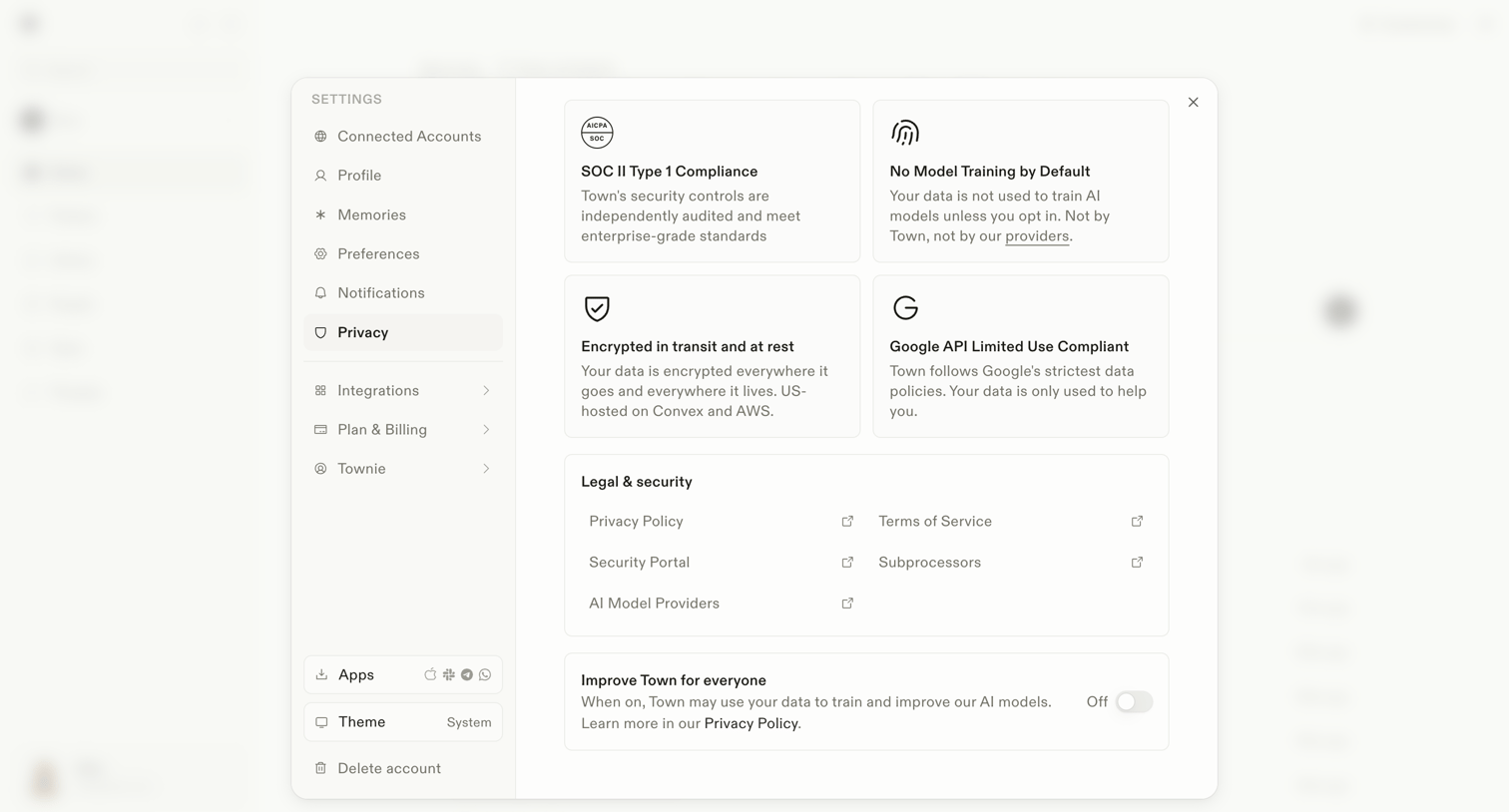
Task: Open Privacy Policy under Legal & security
Action: (x=721, y=522)
